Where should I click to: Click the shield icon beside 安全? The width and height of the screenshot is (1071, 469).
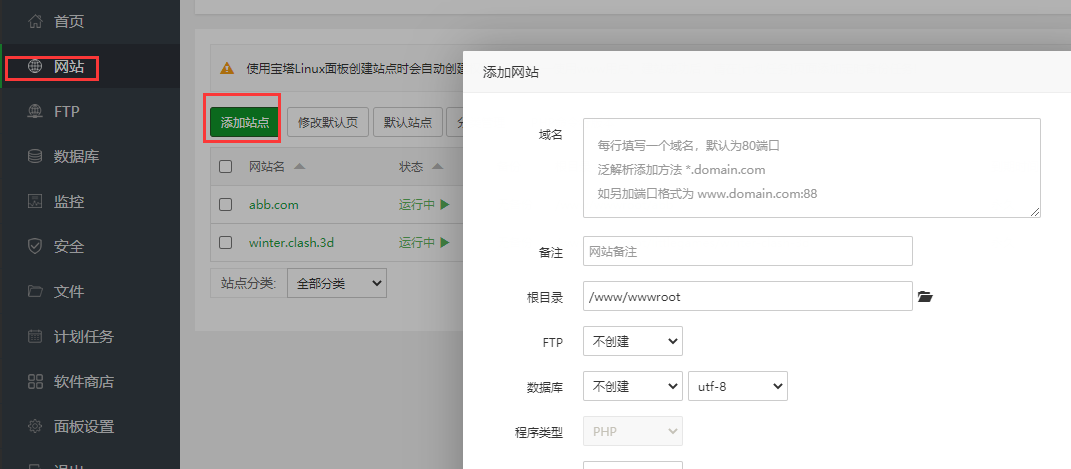click(x=35, y=246)
